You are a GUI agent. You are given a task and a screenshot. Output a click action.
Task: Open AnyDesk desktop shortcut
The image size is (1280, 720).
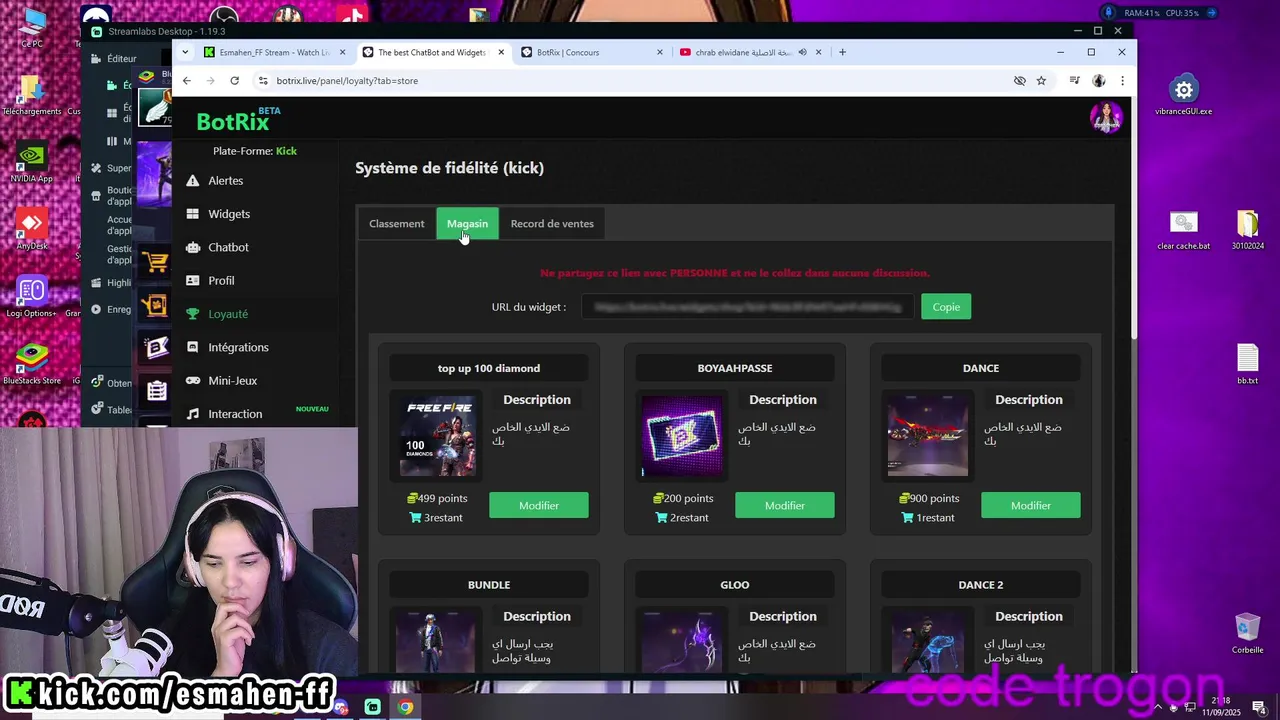click(x=31, y=230)
